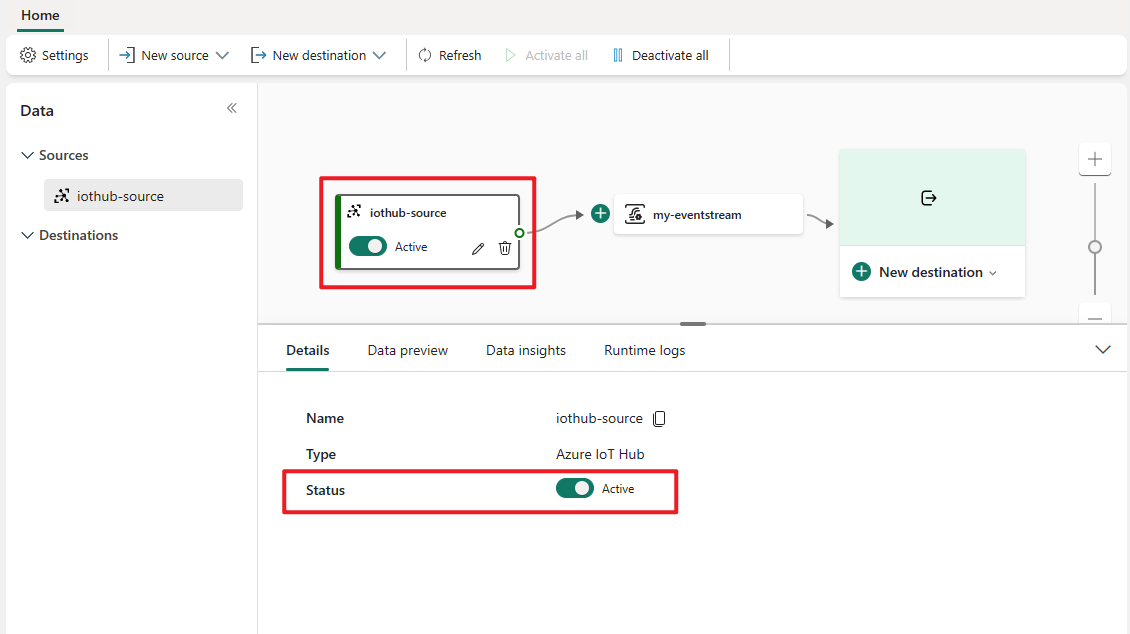Click the Azure IoT Hub type value

600,455
